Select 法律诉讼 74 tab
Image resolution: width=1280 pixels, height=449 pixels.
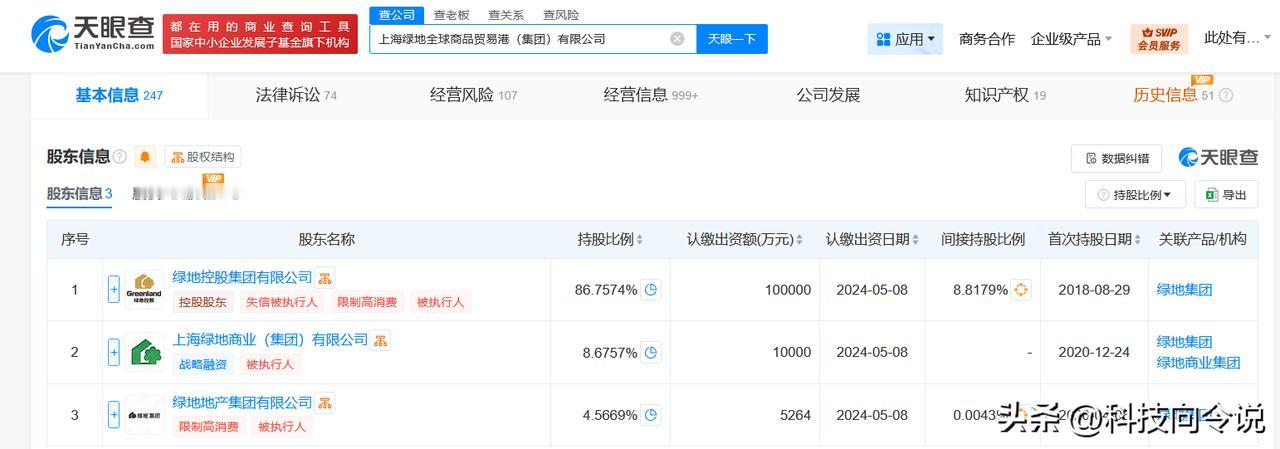(x=296, y=95)
